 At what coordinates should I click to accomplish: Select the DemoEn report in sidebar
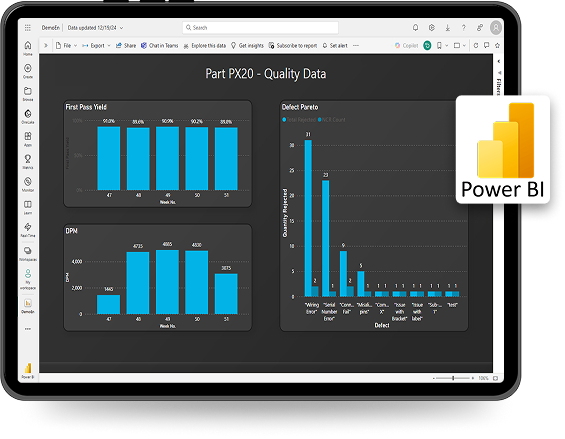pyautogui.click(x=28, y=306)
